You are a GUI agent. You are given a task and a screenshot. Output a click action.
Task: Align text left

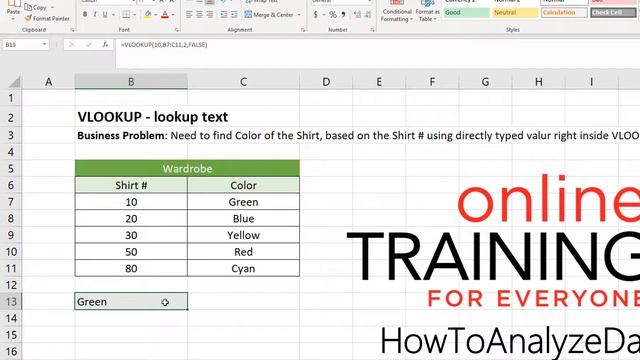coord(189,15)
